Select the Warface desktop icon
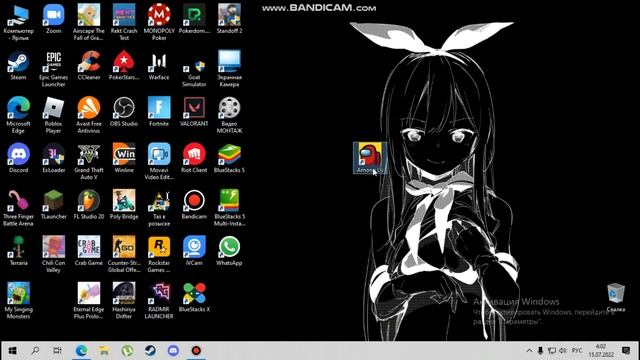The width and height of the screenshot is (640, 360). coord(159,66)
